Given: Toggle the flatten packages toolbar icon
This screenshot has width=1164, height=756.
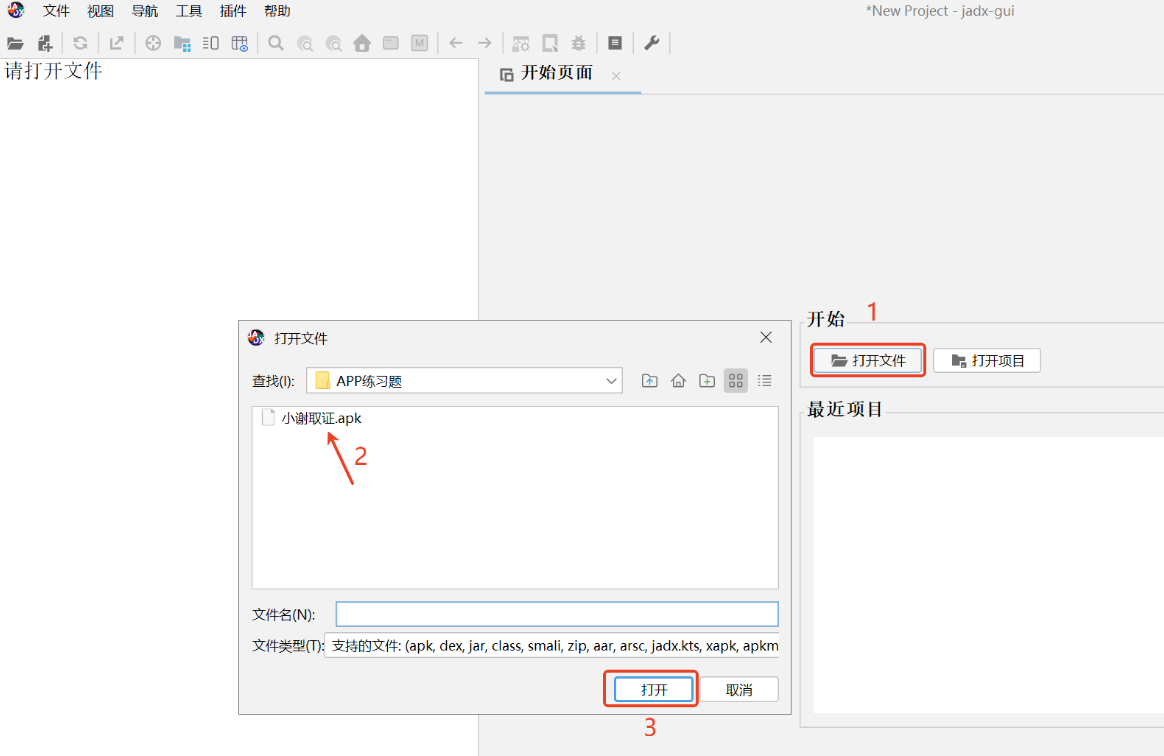Looking at the screenshot, I should (x=182, y=43).
